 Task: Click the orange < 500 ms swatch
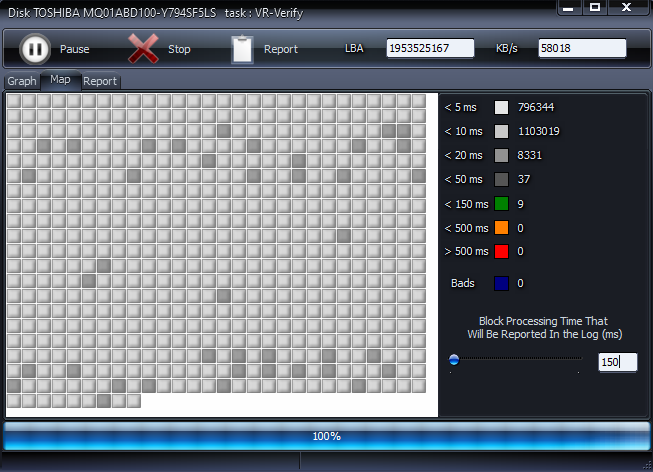[501, 228]
